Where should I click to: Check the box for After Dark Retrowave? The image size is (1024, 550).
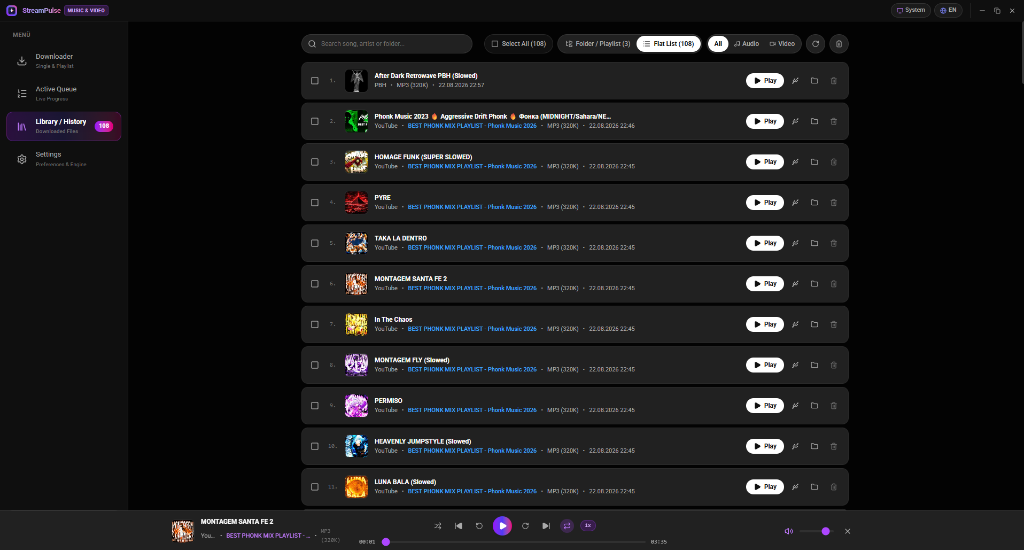315,81
